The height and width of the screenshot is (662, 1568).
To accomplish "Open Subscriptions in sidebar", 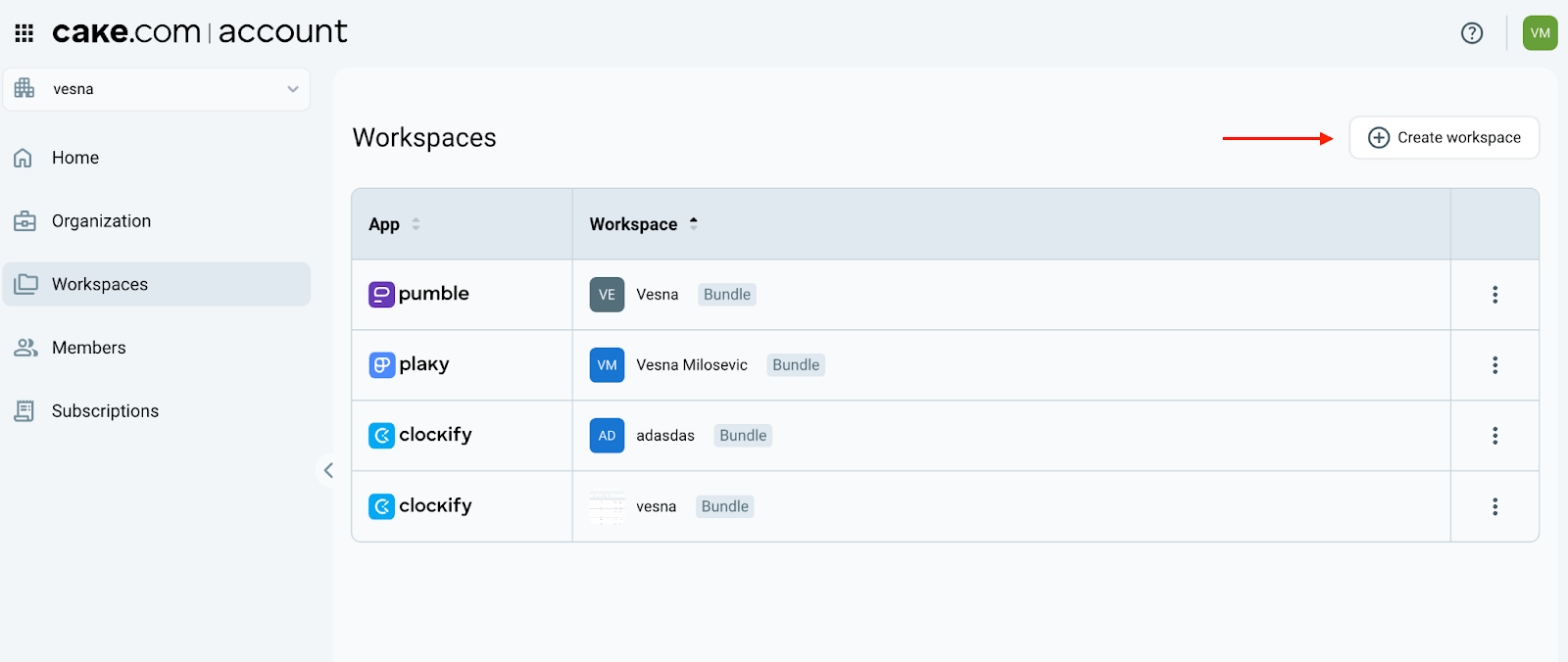I will (157, 411).
